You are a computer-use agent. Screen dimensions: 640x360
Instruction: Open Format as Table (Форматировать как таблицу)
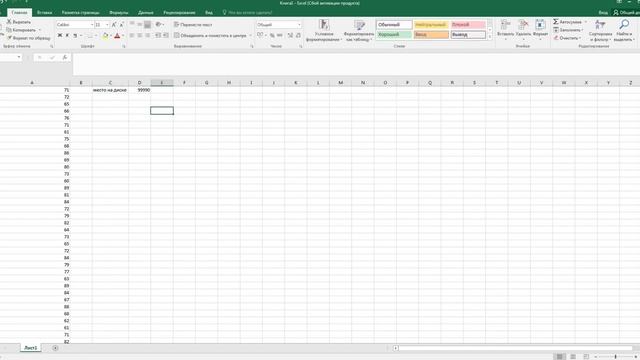point(359,31)
